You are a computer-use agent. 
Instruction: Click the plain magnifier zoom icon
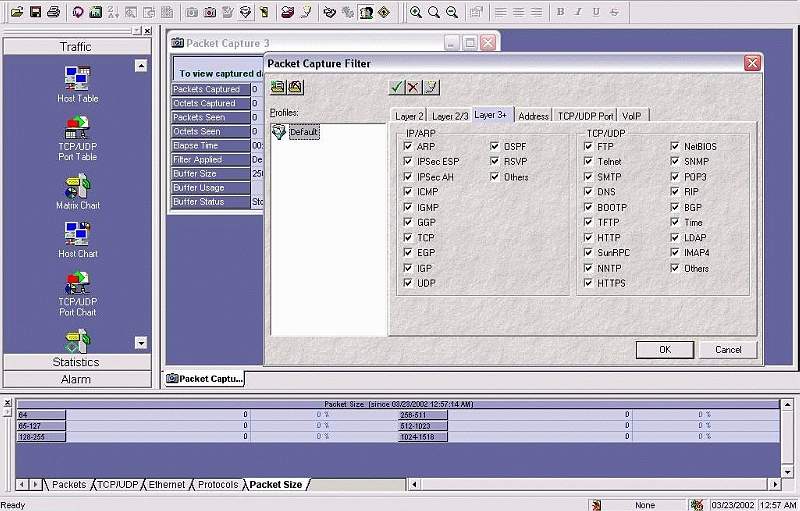pyautogui.click(x=434, y=12)
